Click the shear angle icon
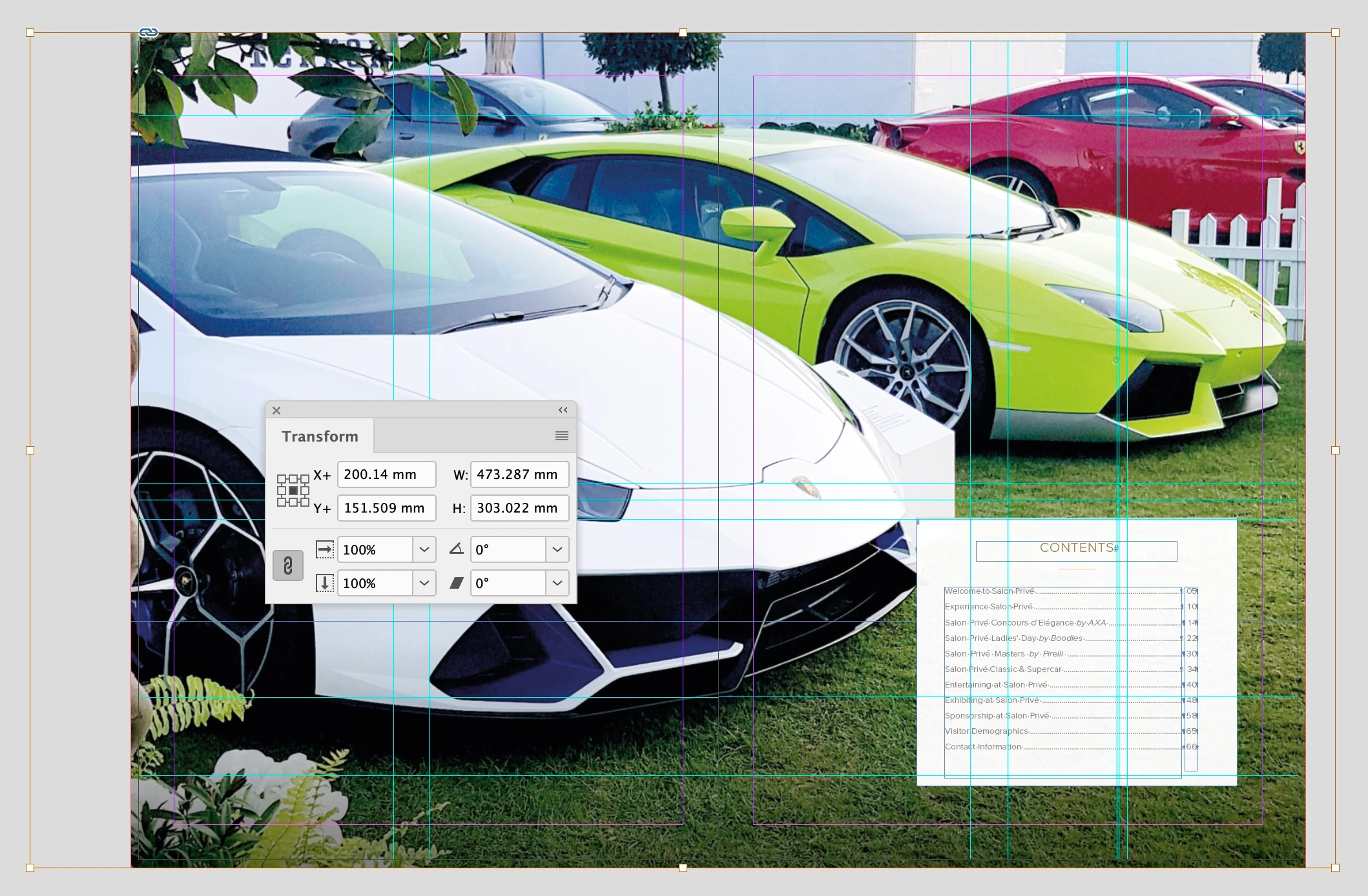1368x896 pixels. click(x=457, y=583)
